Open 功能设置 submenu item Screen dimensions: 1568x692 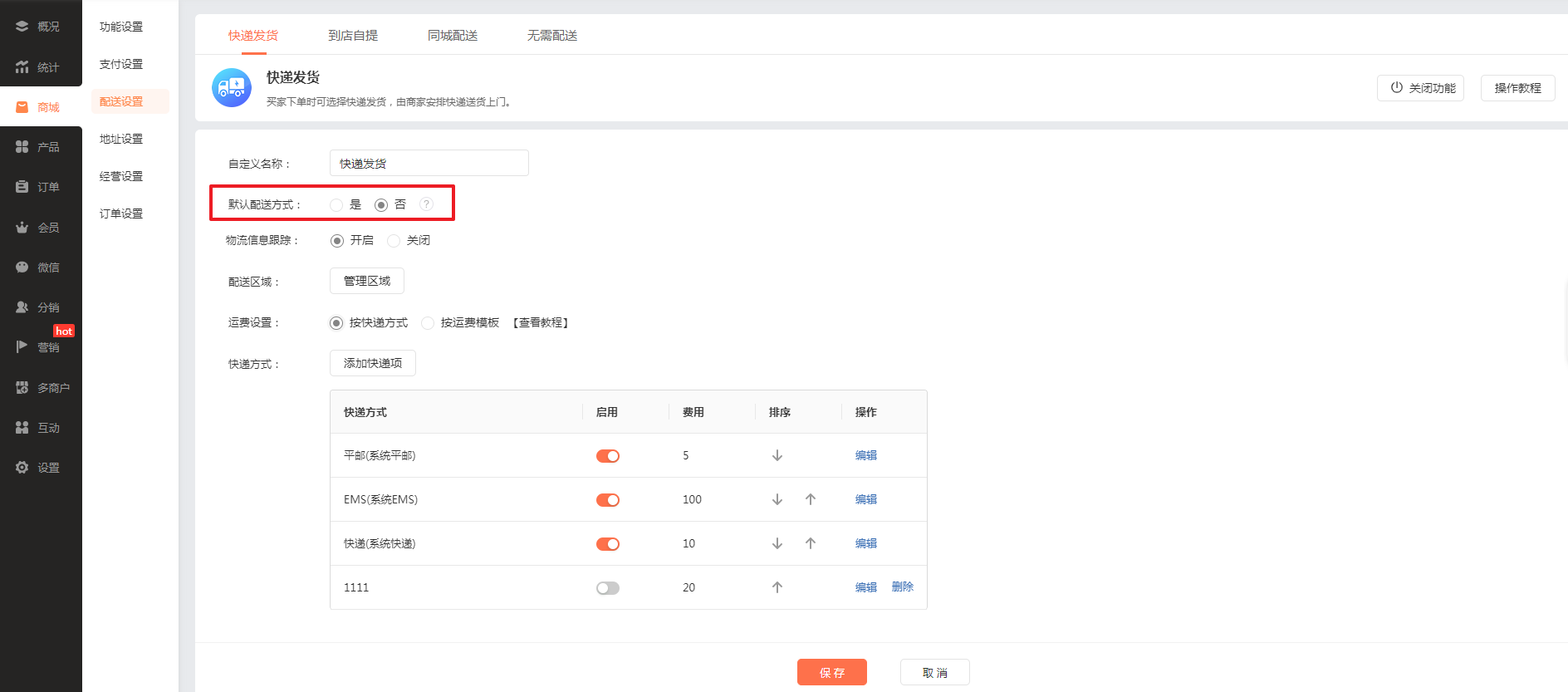point(121,27)
